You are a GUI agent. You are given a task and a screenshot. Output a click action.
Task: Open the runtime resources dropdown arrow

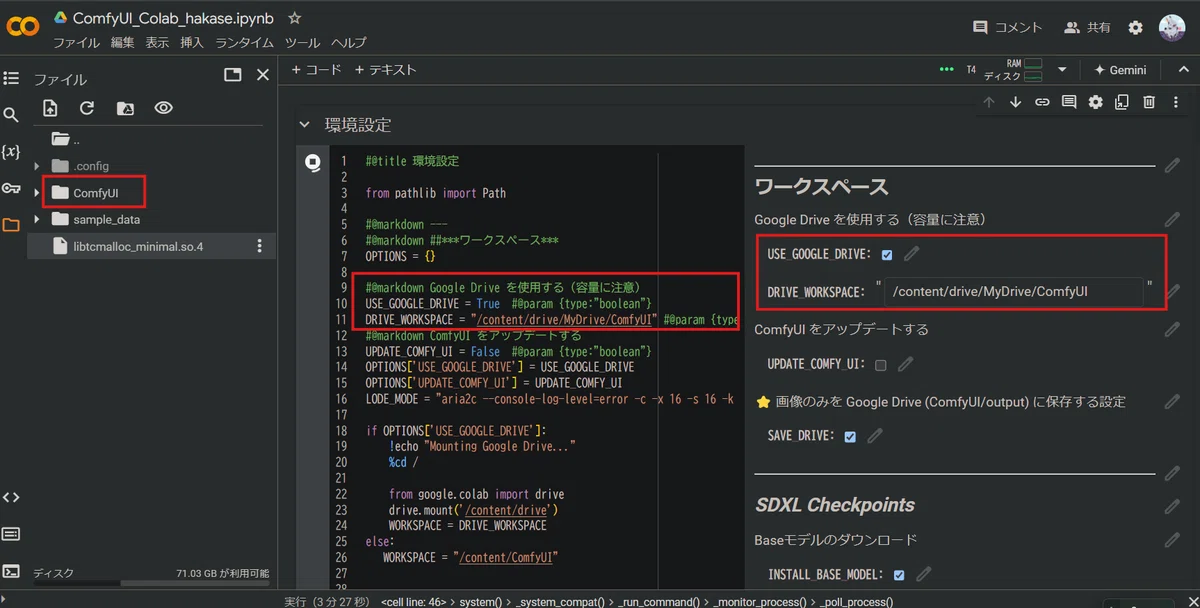click(x=1062, y=70)
